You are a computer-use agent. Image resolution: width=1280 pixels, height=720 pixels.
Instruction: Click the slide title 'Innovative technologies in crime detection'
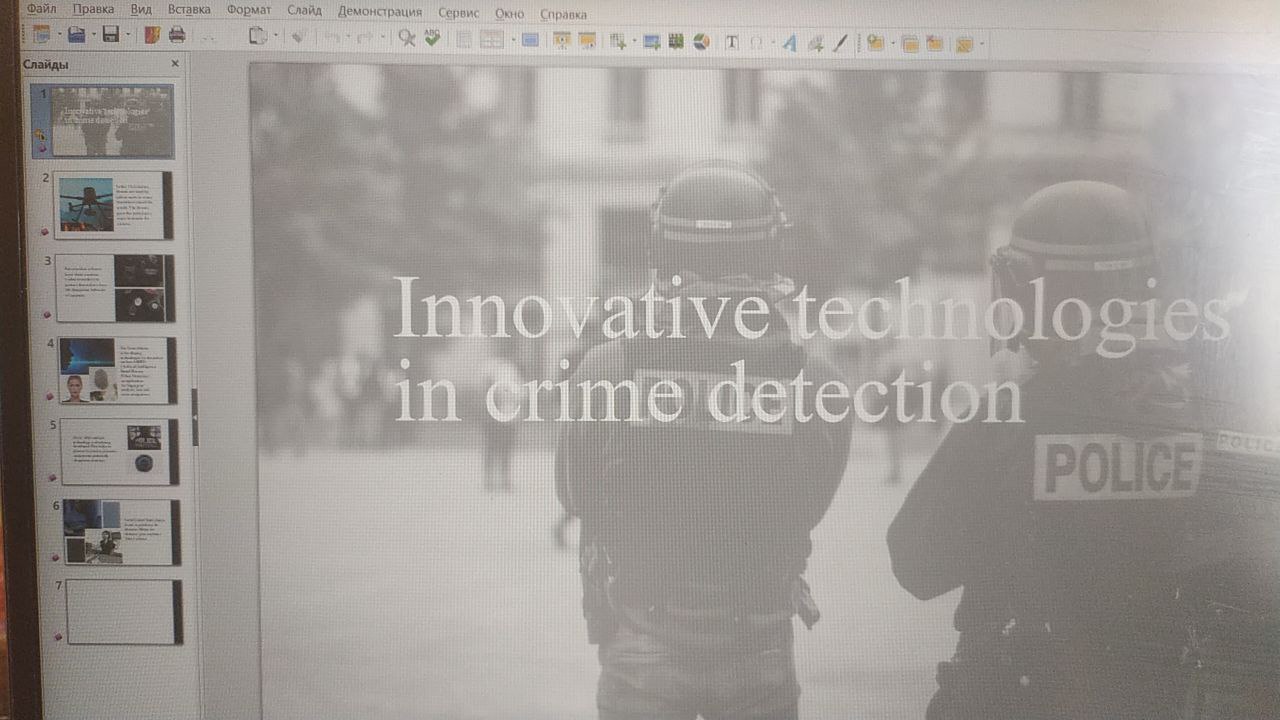(810, 350)
